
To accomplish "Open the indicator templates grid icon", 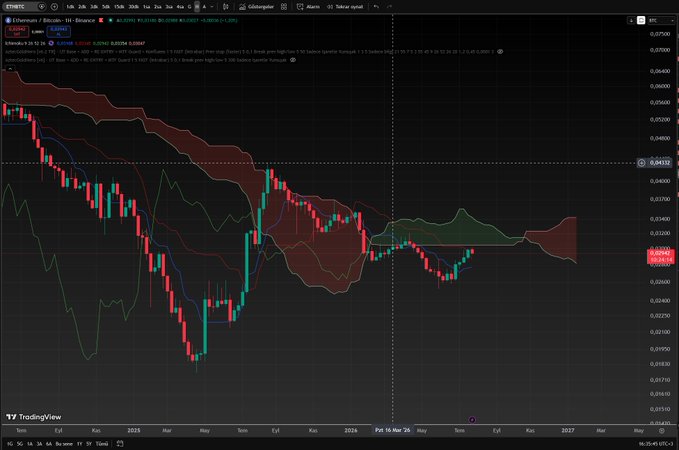I will [284, 7].
